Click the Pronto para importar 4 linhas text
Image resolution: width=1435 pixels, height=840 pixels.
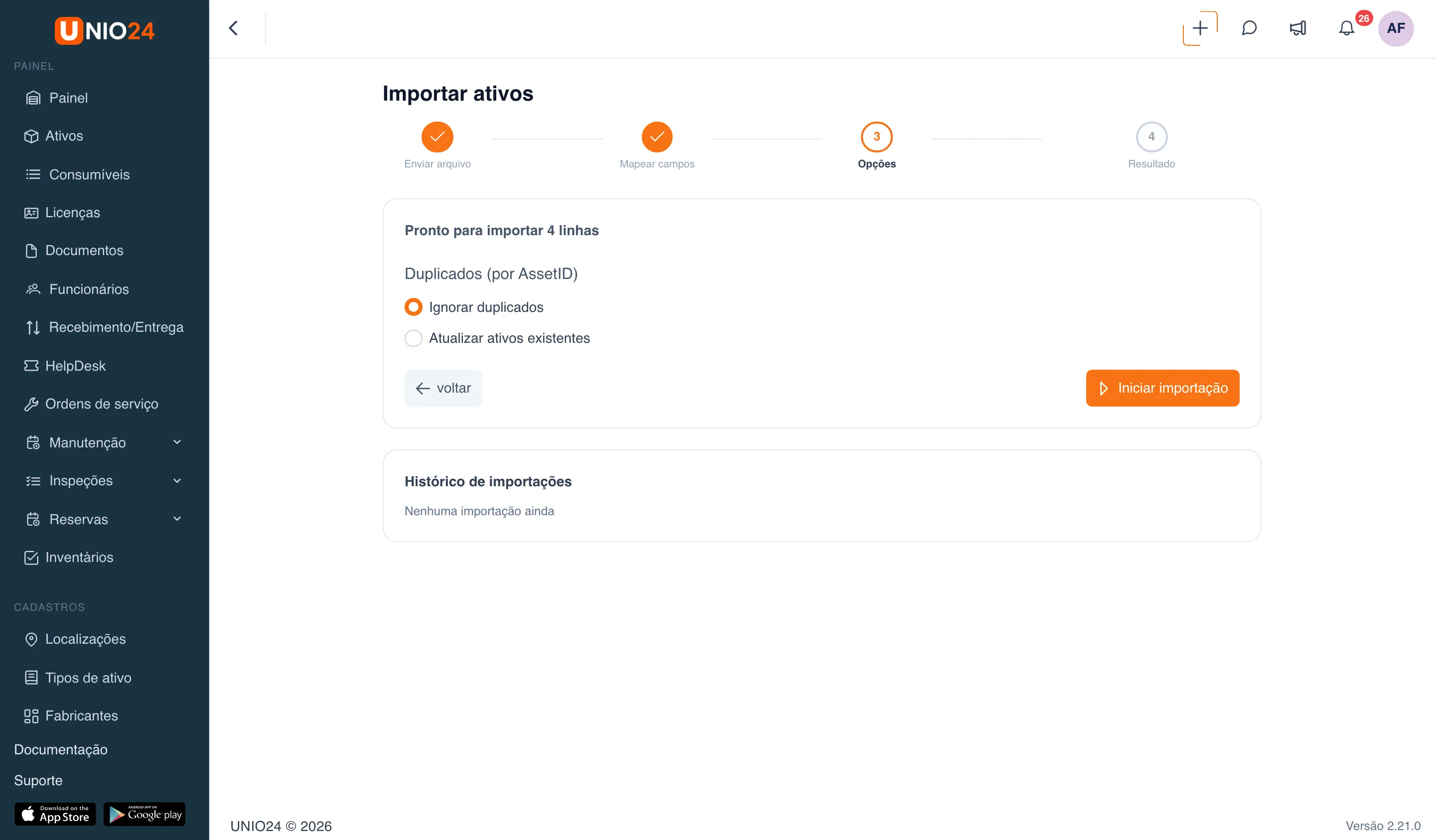[502, 231]
